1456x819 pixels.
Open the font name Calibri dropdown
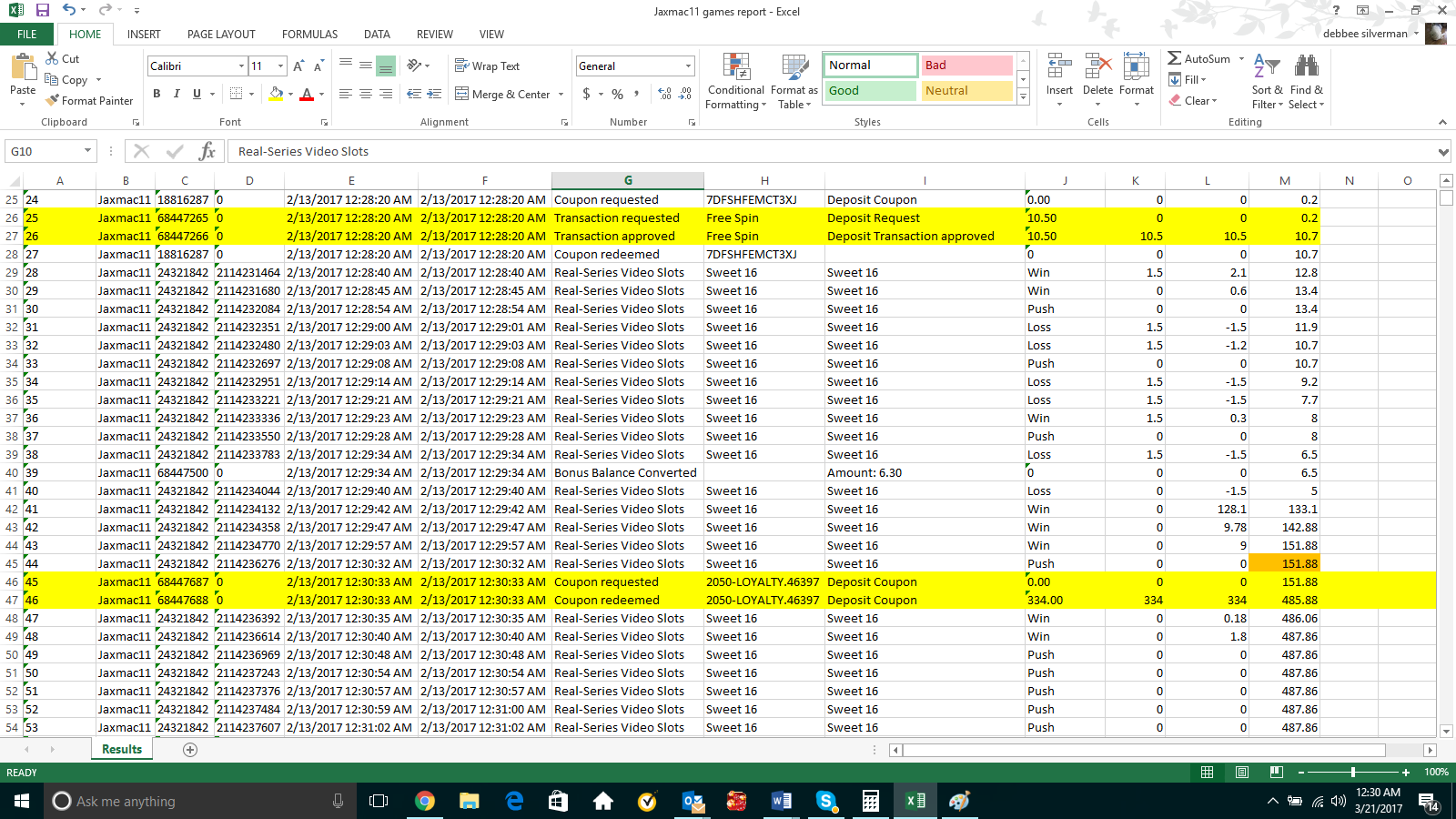[241, 66]
